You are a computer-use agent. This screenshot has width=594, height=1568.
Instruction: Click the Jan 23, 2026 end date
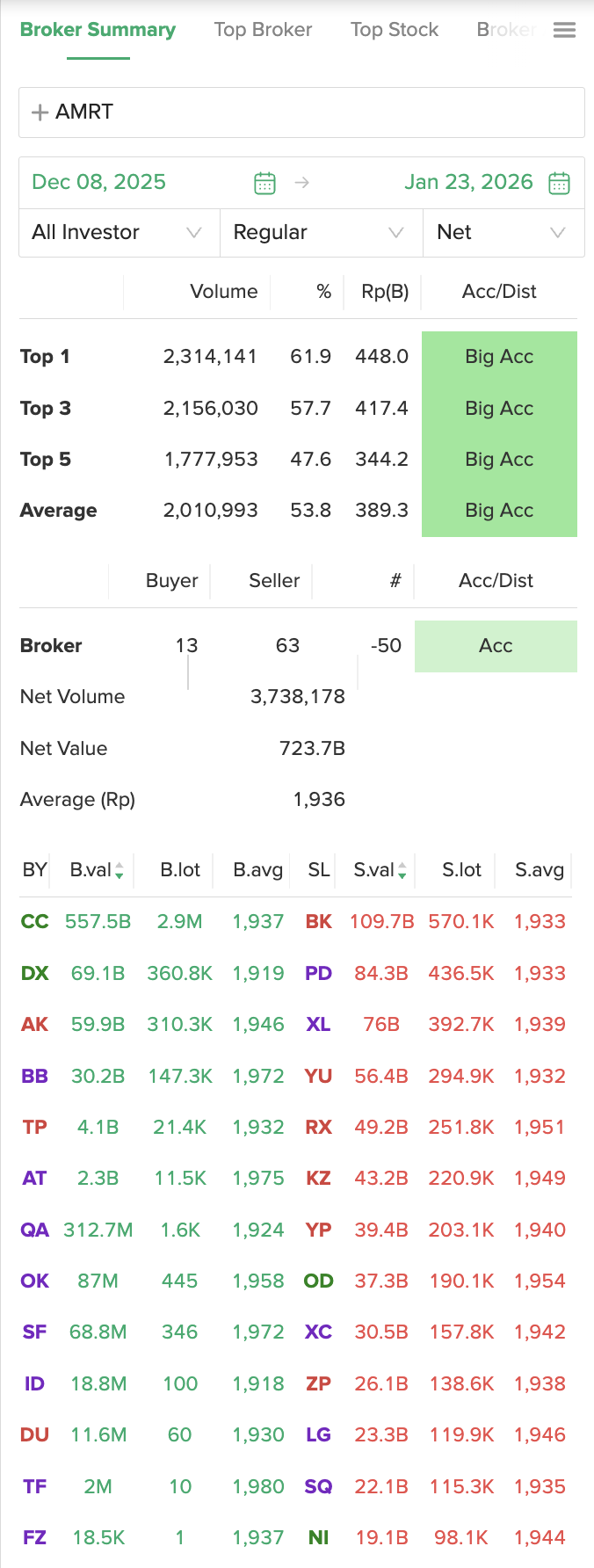tap(468, 182)
